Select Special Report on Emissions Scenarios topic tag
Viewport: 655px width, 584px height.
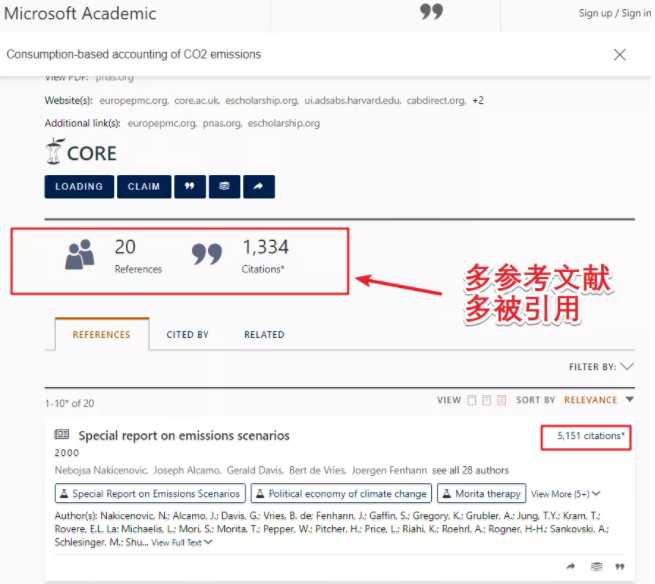click(150, 493)
